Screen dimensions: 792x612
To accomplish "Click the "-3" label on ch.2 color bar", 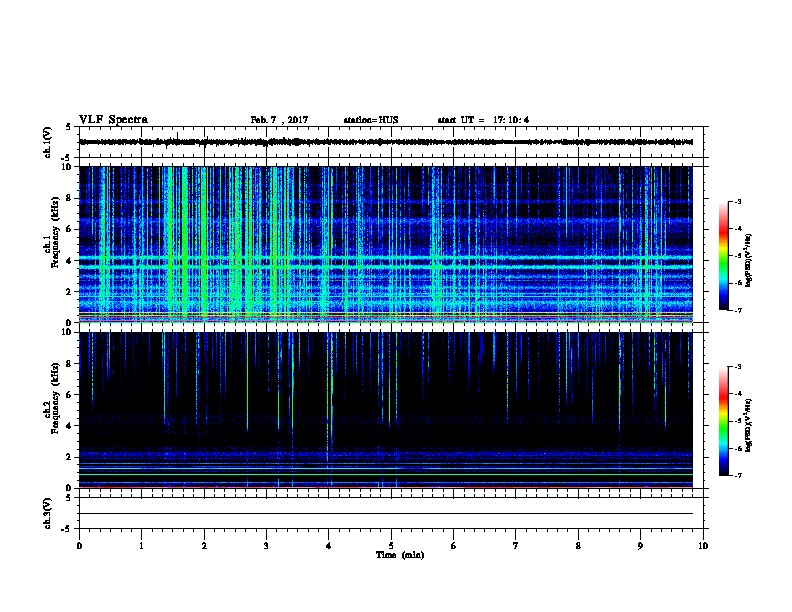I will tap(737, 367).
